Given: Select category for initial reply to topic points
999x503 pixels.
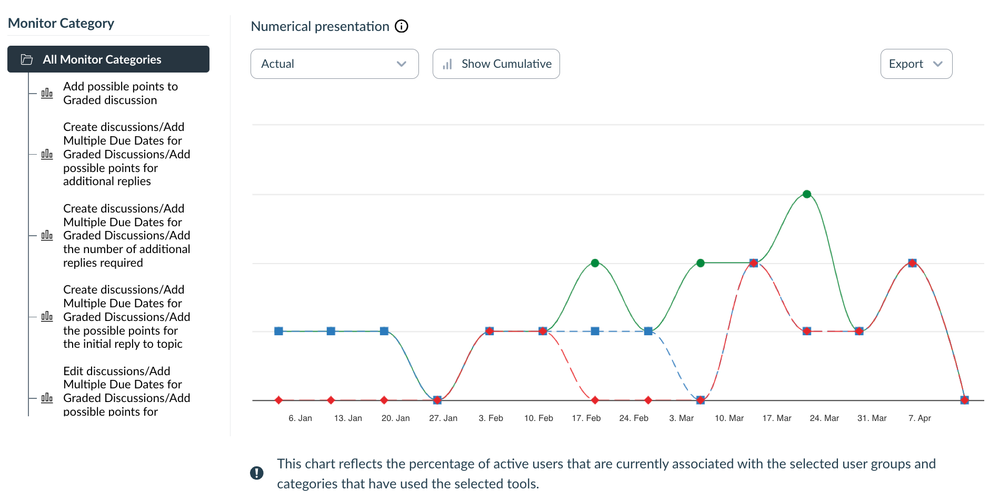Looking at the screenshot, I should coord(126,317).
